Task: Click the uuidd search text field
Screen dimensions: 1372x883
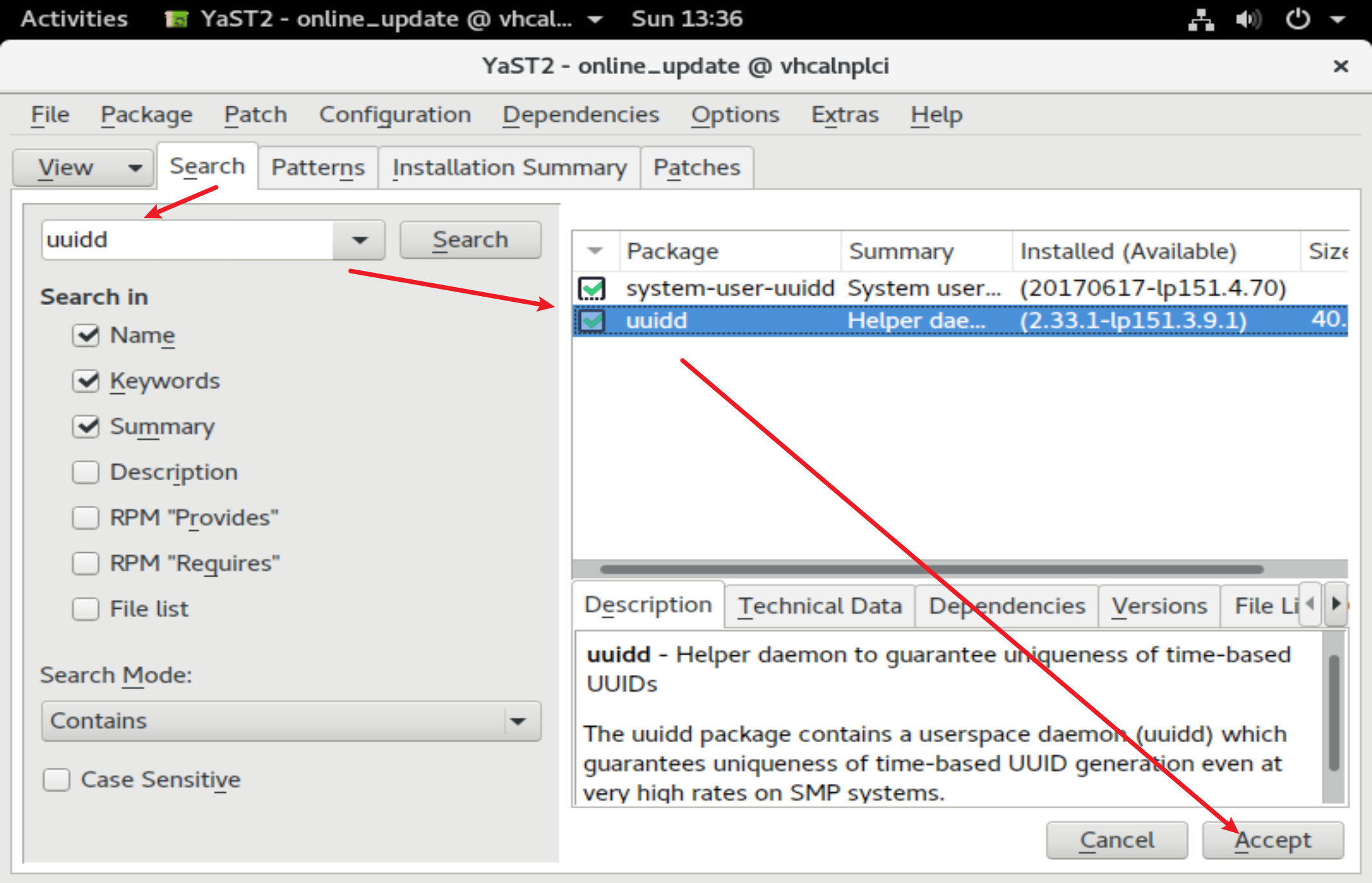Action: 187,240
